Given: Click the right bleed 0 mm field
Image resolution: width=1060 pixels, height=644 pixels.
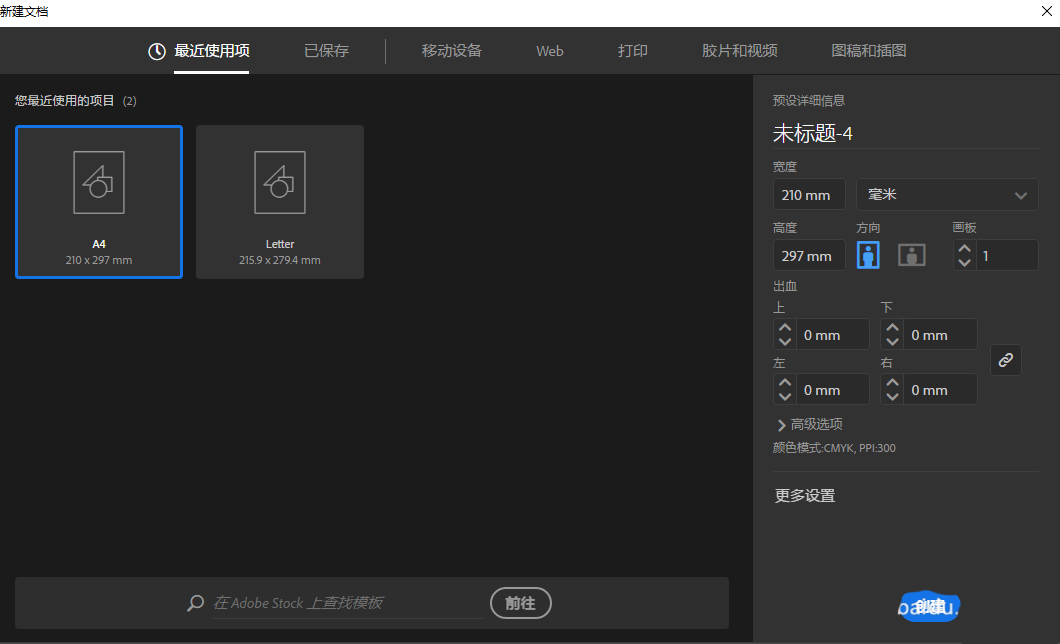Looking at the screenshot, I should (x=940, y=390).
